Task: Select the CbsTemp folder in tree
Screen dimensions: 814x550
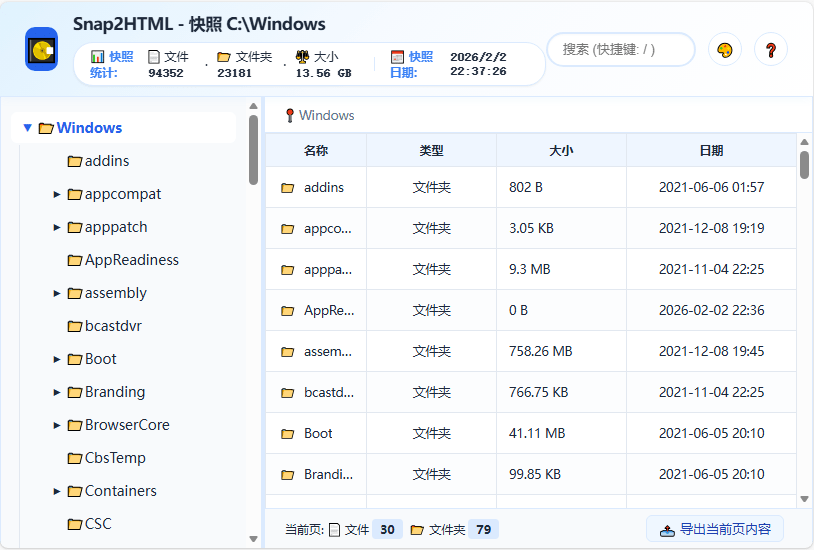Action: point(115,458)
